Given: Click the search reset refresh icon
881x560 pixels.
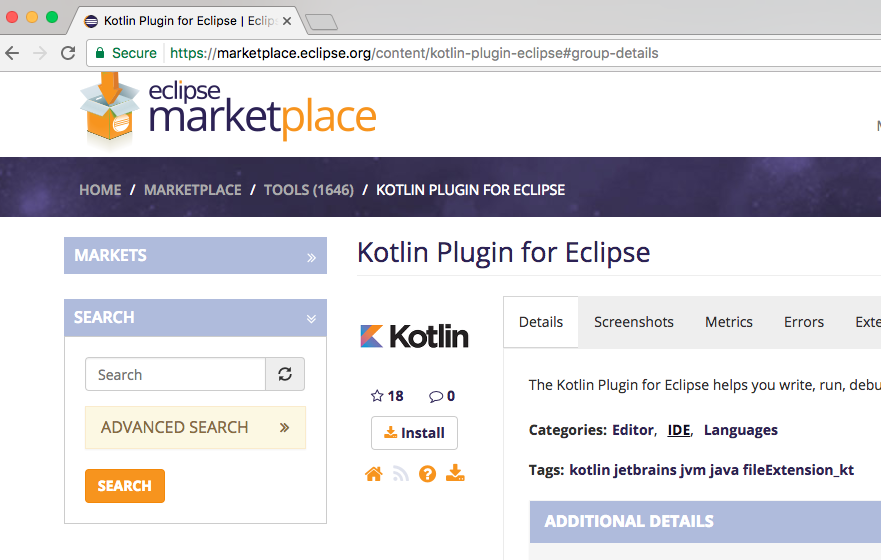Looking at the screenshot, I should tap(285, 374).
